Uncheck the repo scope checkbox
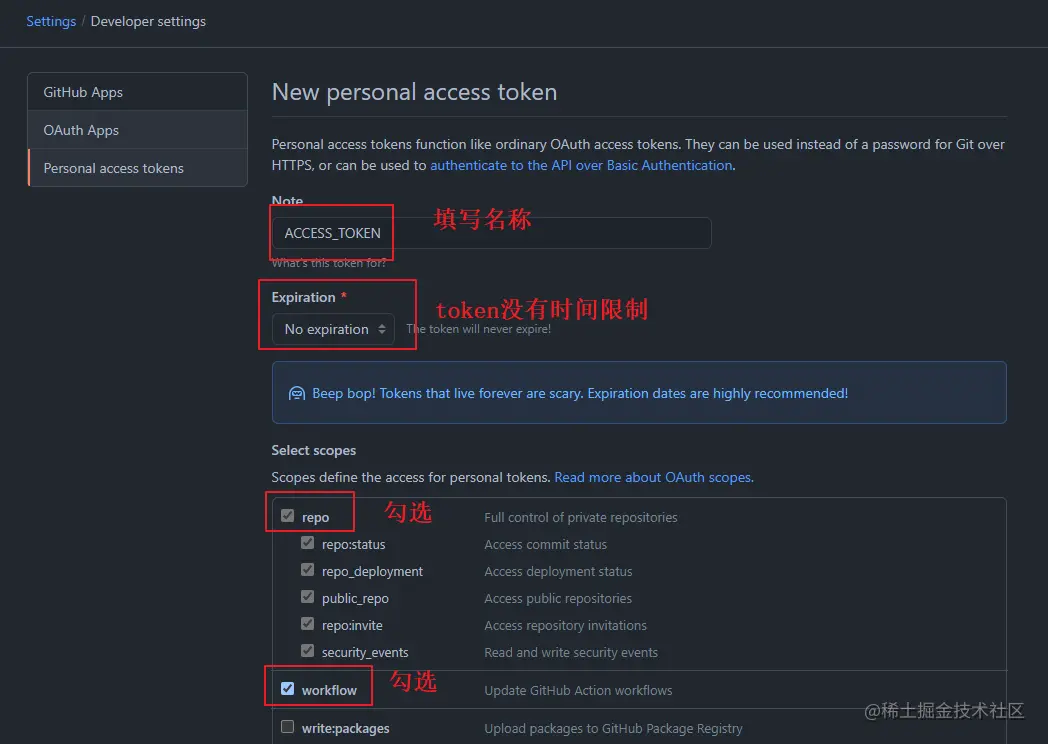 287,515
